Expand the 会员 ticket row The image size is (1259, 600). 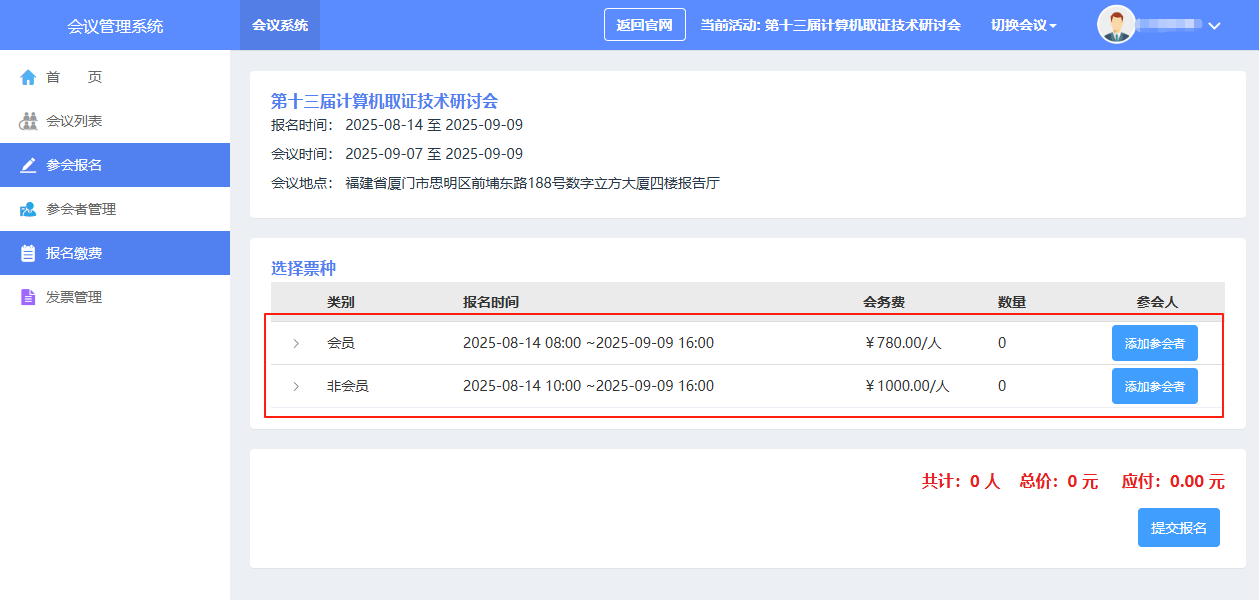point(296,343)
